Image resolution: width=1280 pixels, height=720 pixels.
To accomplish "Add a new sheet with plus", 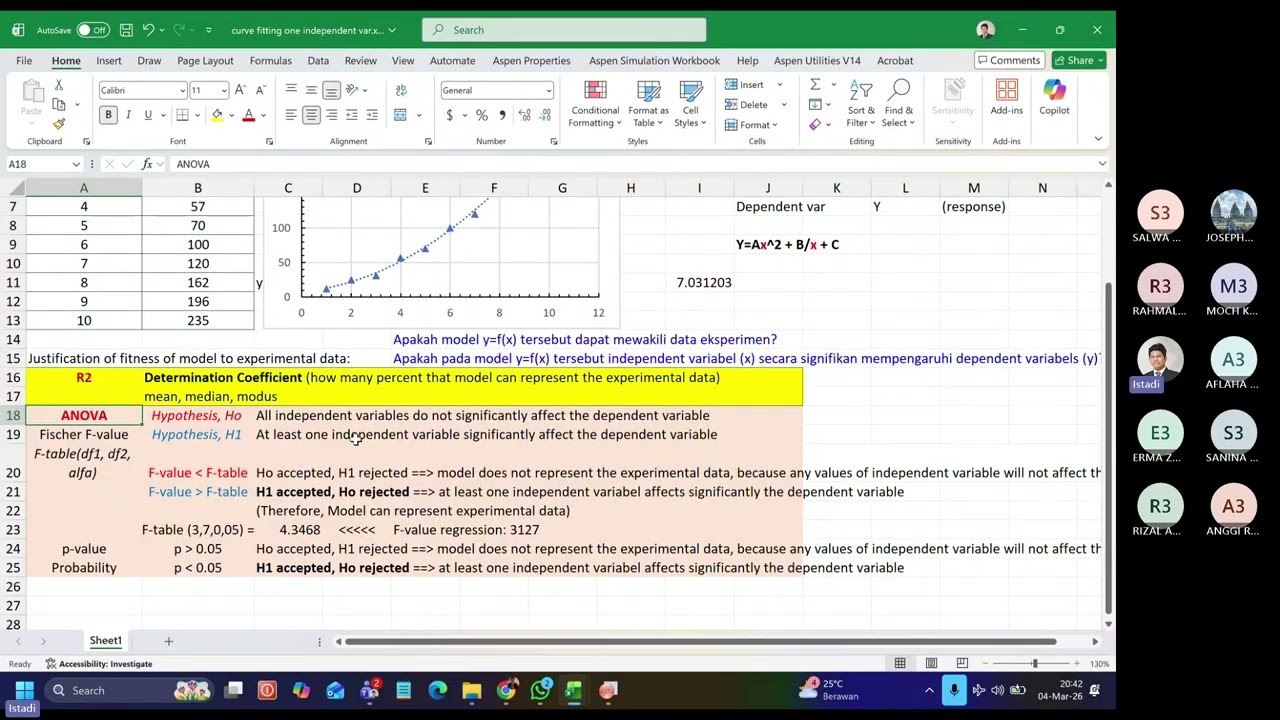I will coord(168,641).
